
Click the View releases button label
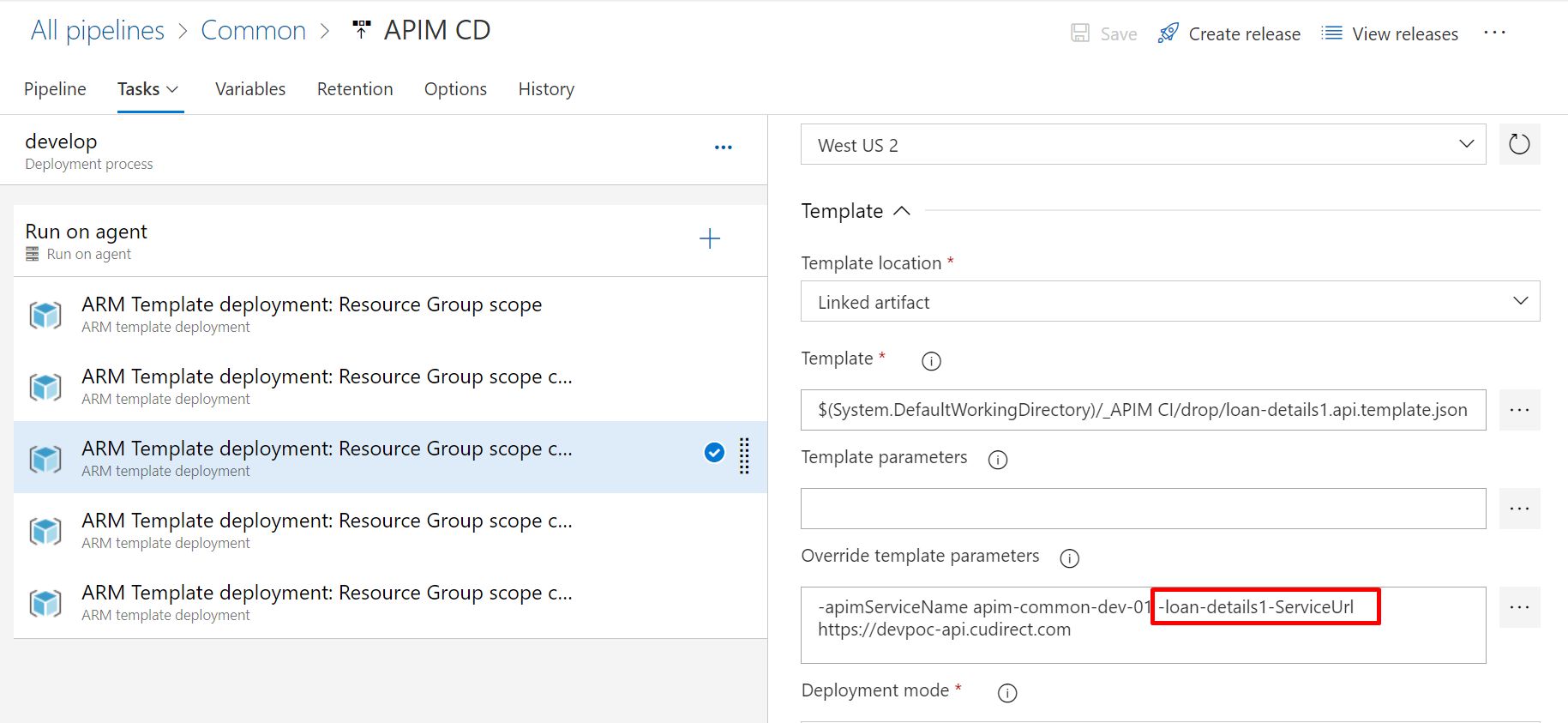1405,34
